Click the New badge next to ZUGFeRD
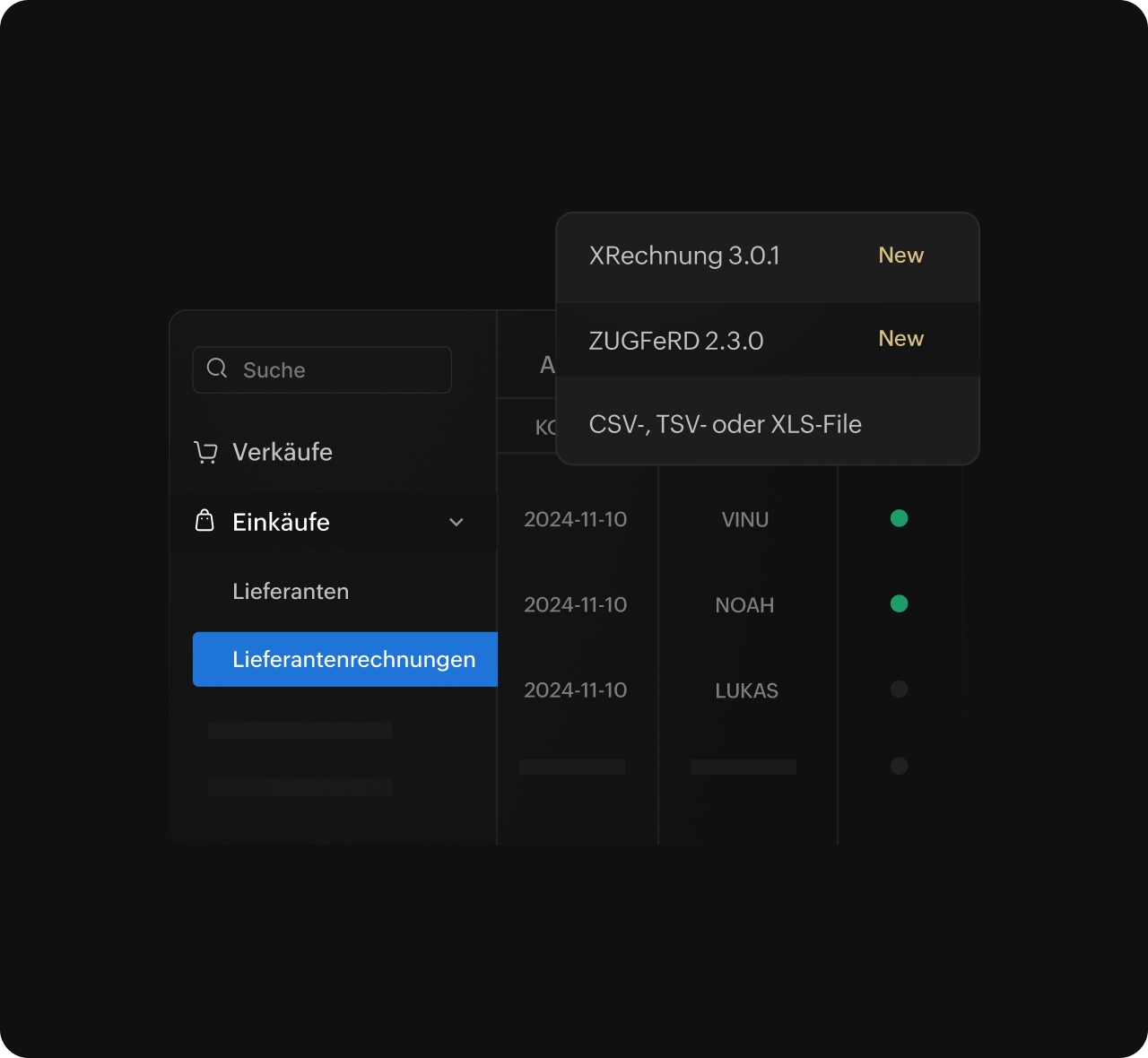Image resolution: width=1148 pixels, height=1058 pixels. 900,339
